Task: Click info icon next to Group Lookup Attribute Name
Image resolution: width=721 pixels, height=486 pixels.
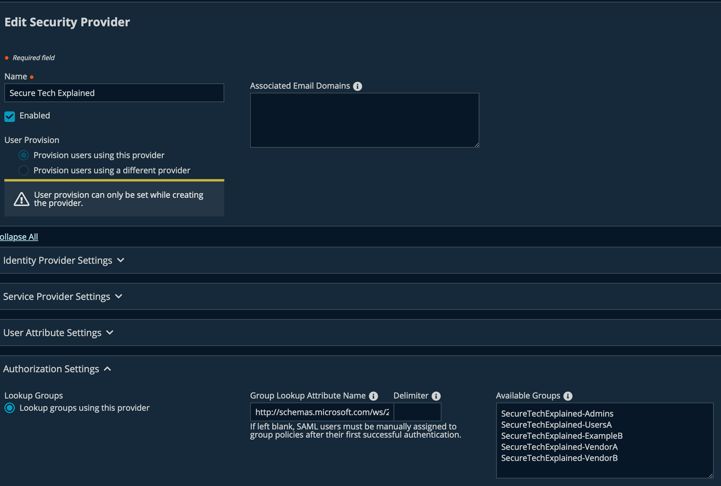Action: [x=373, y=396]
